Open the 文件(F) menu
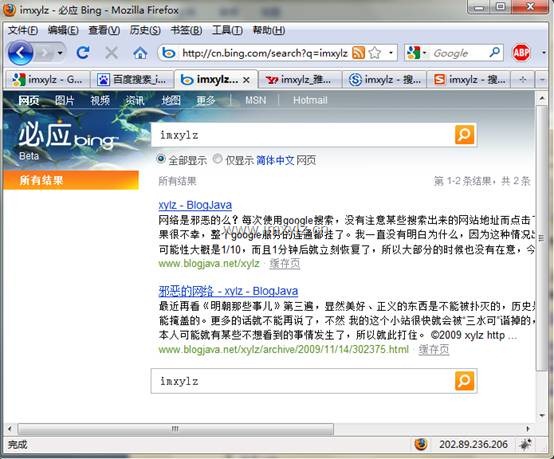 (23, 30)
